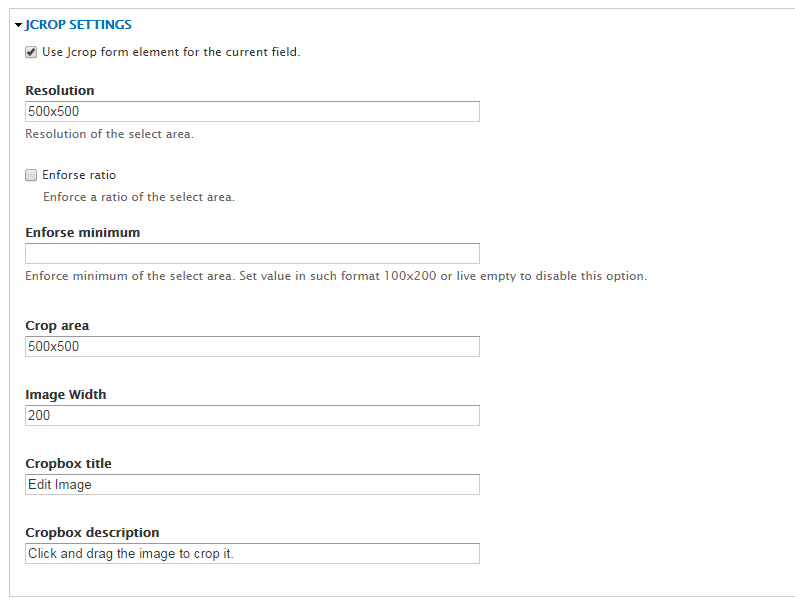
Task: Enable the Enforse ratio checkbox
Action: (31, 175)
